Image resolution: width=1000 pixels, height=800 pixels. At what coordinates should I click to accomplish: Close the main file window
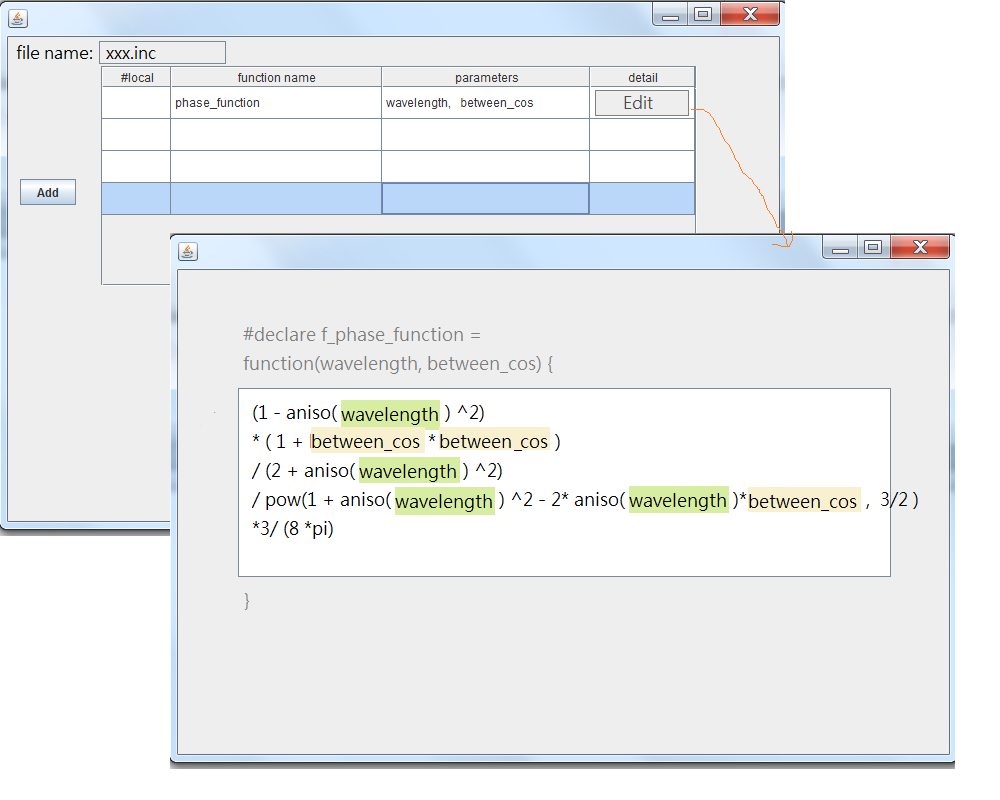pos(749,15)
